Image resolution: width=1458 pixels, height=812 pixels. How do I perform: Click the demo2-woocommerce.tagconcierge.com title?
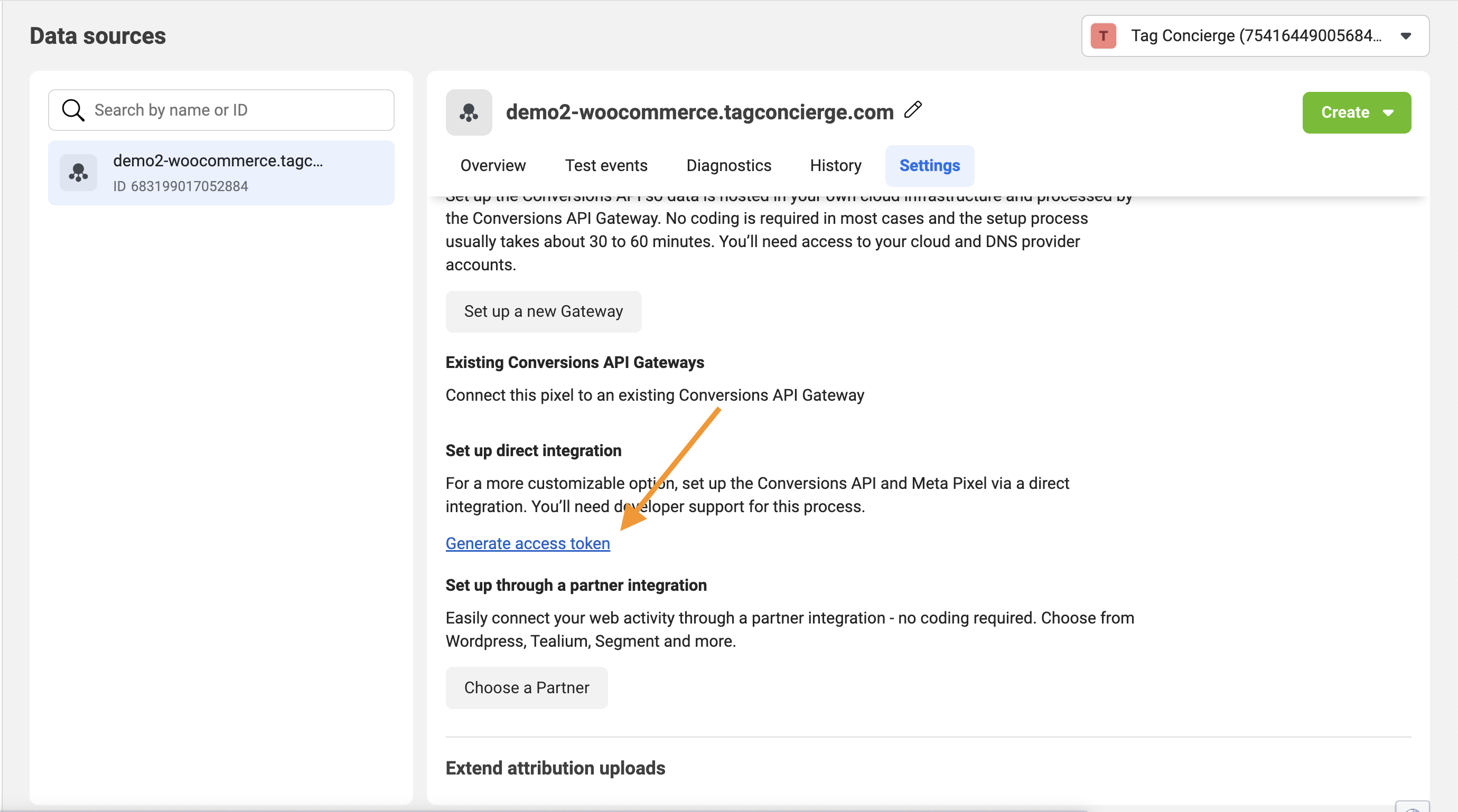[x=699, y=112]
